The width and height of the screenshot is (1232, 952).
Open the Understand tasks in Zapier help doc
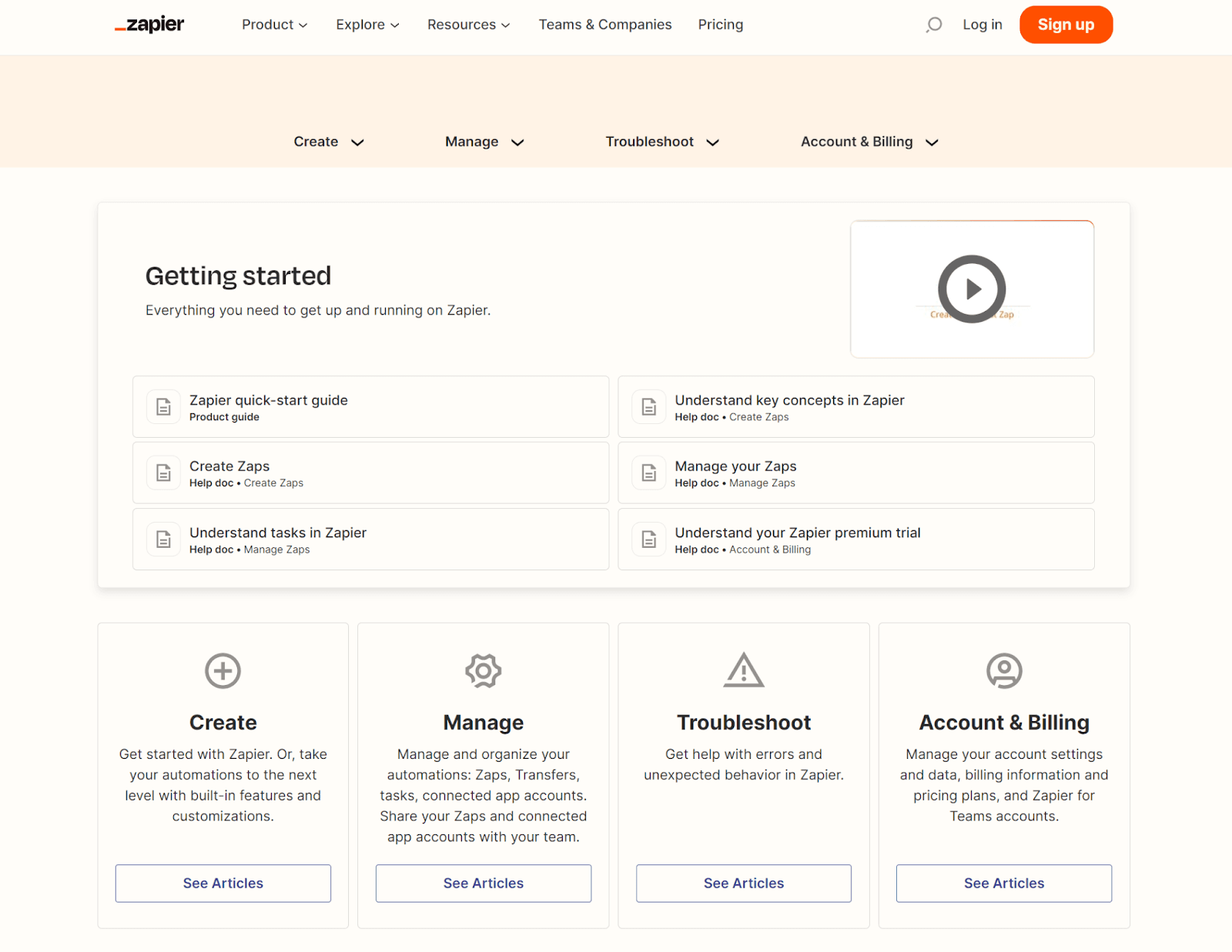[278, 532]
